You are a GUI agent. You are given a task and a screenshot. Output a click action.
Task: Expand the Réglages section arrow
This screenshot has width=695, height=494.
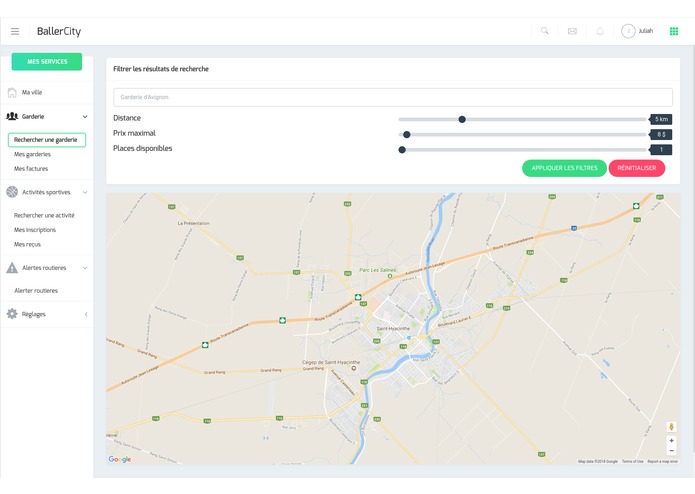pos(86,314)
